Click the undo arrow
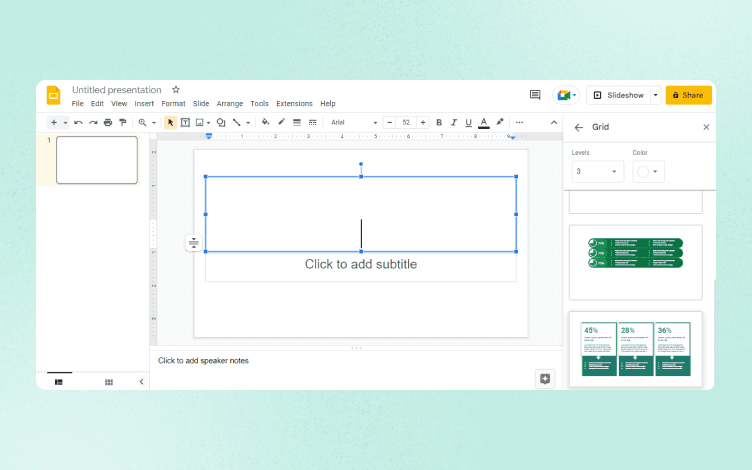The height and width of the screenshot is (470, 752). click(78, 123)
